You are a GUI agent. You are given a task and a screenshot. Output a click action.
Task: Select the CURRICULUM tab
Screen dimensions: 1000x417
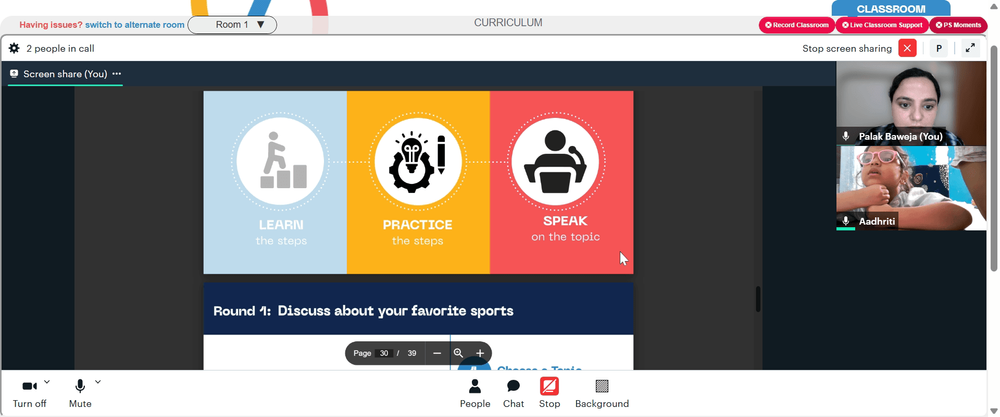508,22
